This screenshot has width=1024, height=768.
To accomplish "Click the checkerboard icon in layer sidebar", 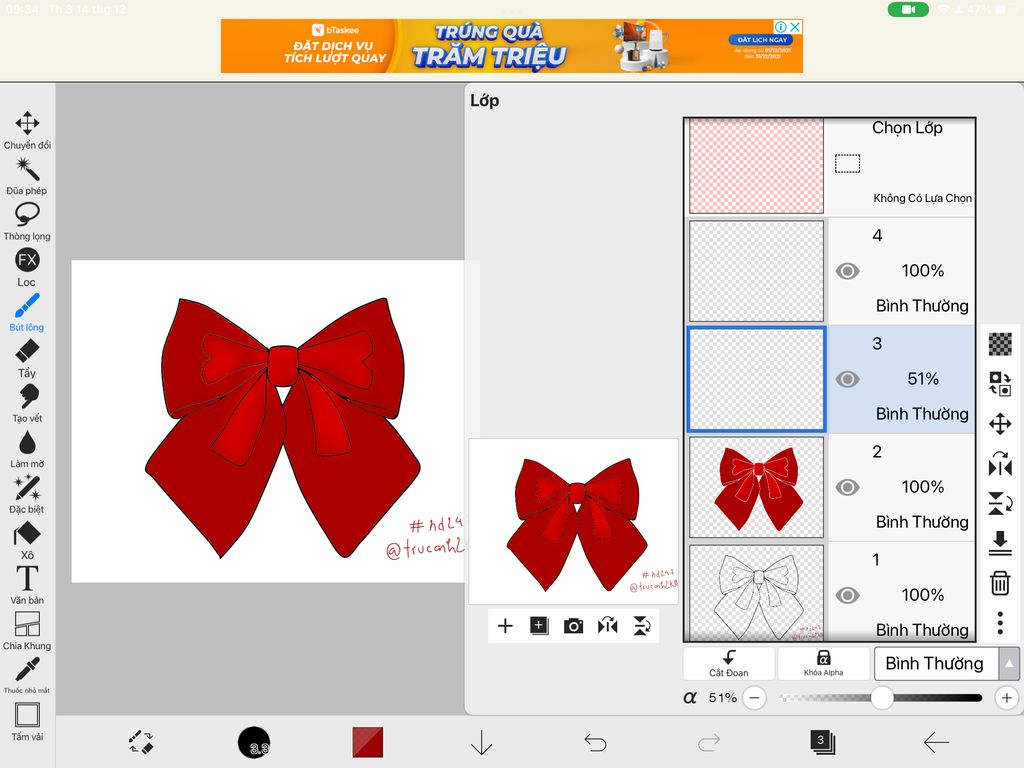I will (1000, 344).
